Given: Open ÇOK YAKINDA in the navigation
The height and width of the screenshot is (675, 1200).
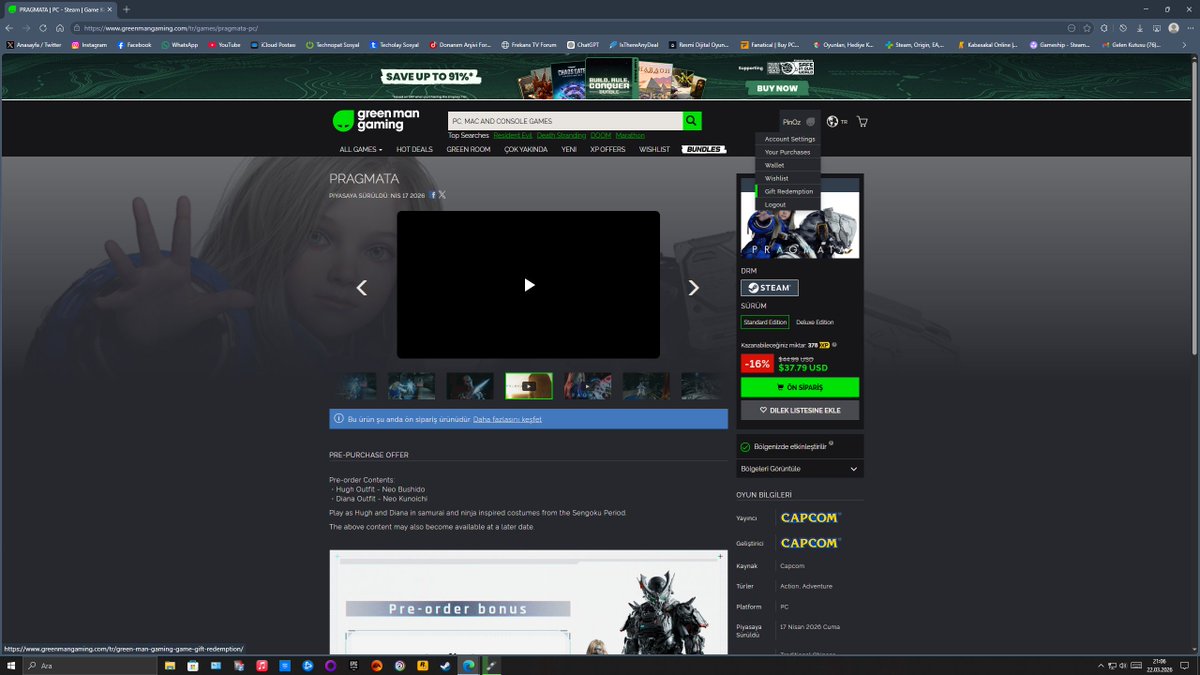Looking at the screenshot, I should pos(526,149).
